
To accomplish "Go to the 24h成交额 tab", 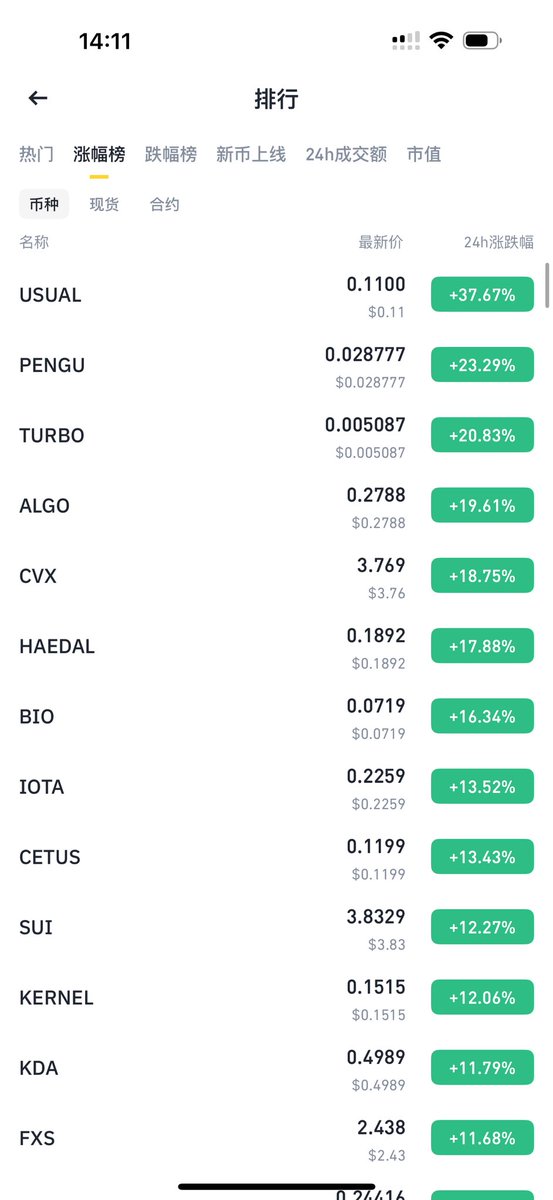I will coord(346,154).
